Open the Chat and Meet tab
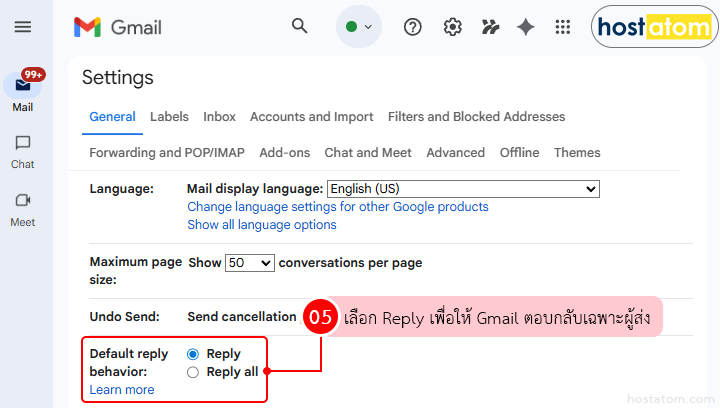 368,153
